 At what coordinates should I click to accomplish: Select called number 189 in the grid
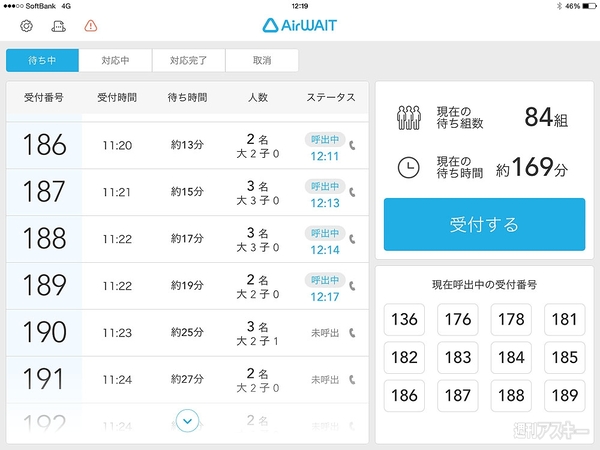pos(565,396)
